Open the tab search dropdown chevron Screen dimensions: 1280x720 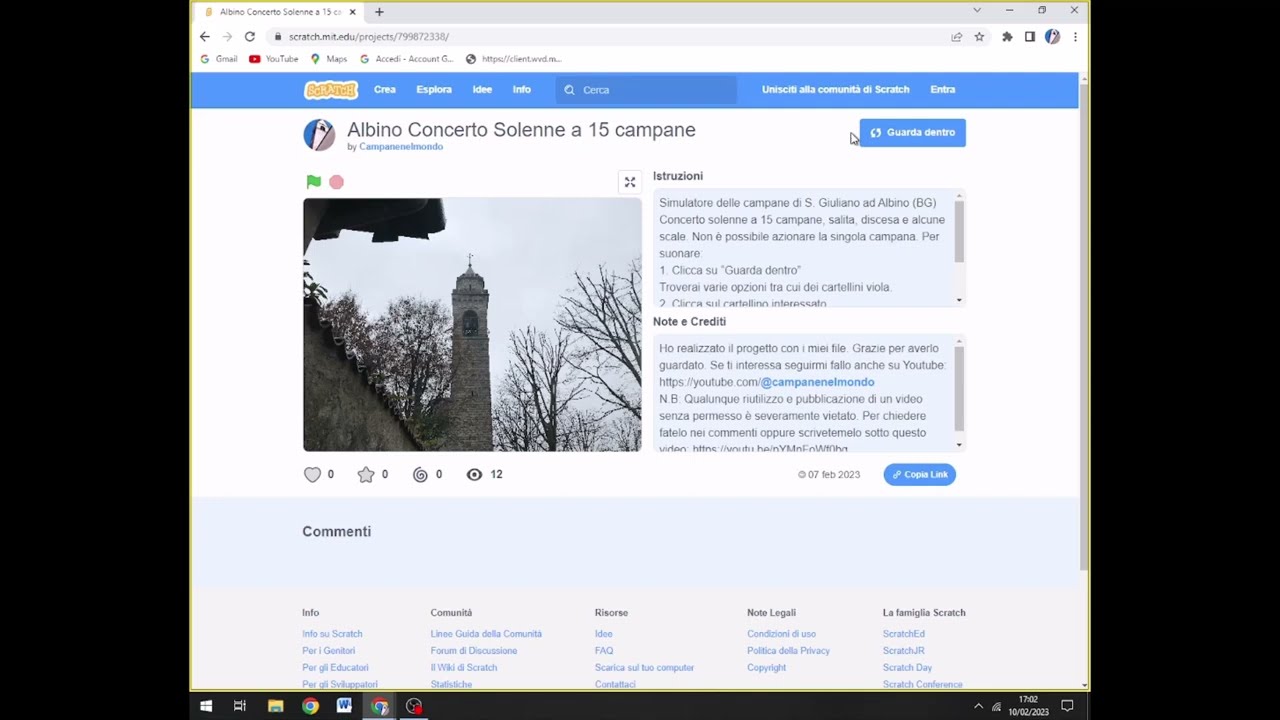(x=977, y=10)
